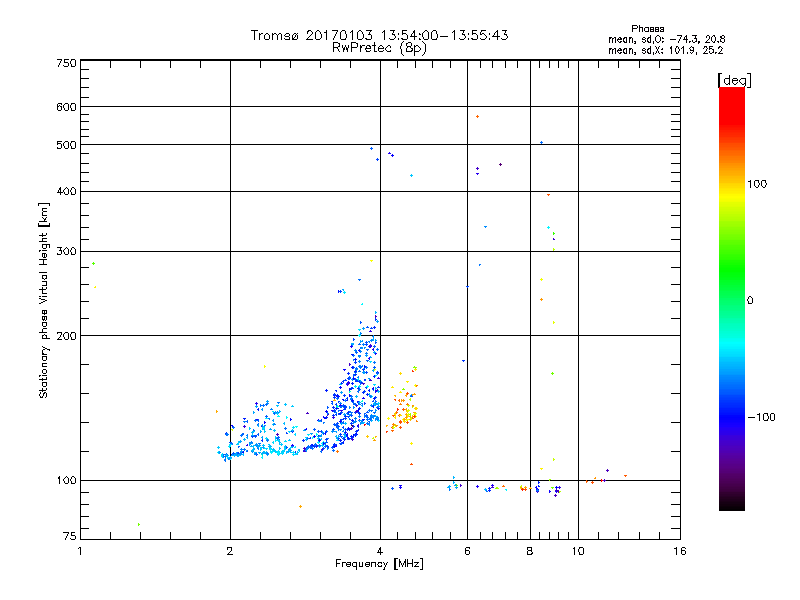Click the x-axis '6' tick label

[x=467, y=551]
